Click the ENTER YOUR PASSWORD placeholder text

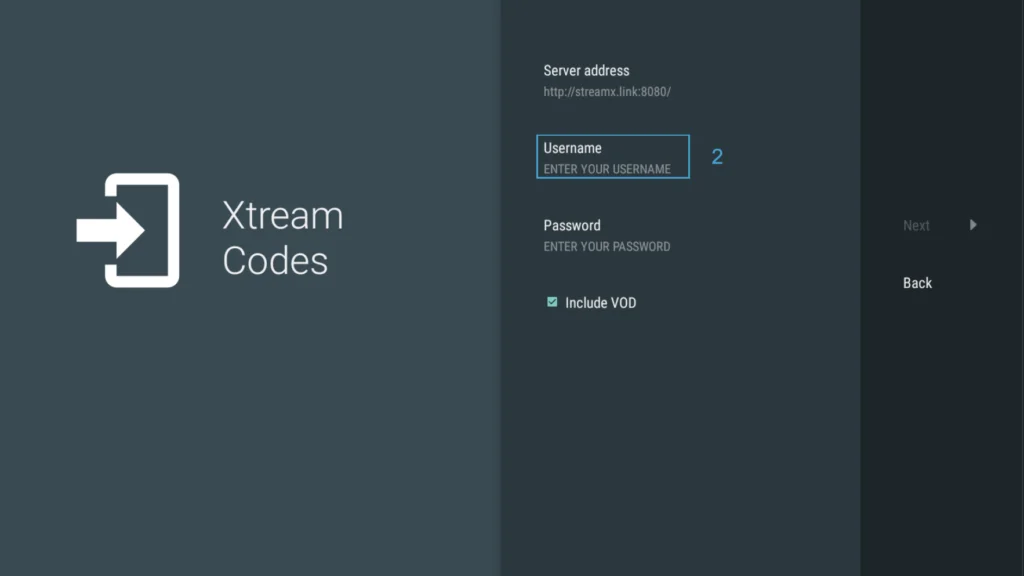coord(607,246)
